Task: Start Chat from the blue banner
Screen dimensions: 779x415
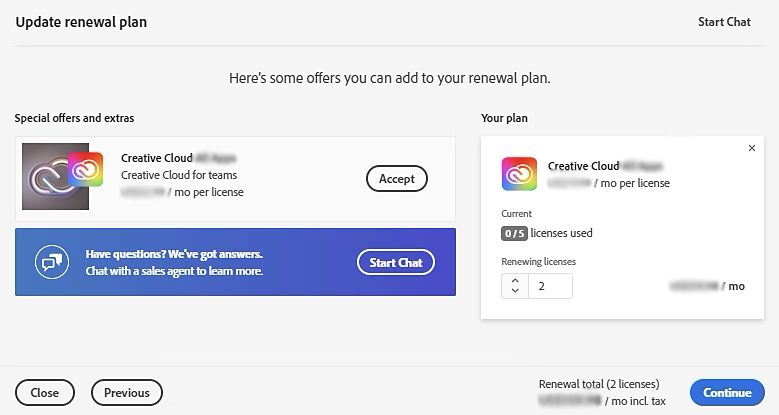Action: coord(395,262)
